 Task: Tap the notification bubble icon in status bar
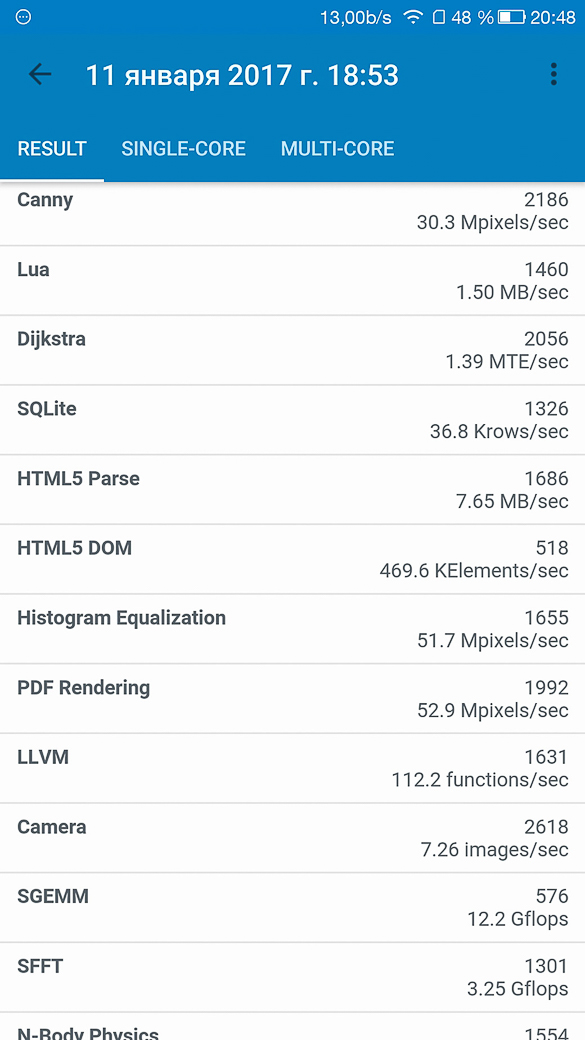point(23,18)
